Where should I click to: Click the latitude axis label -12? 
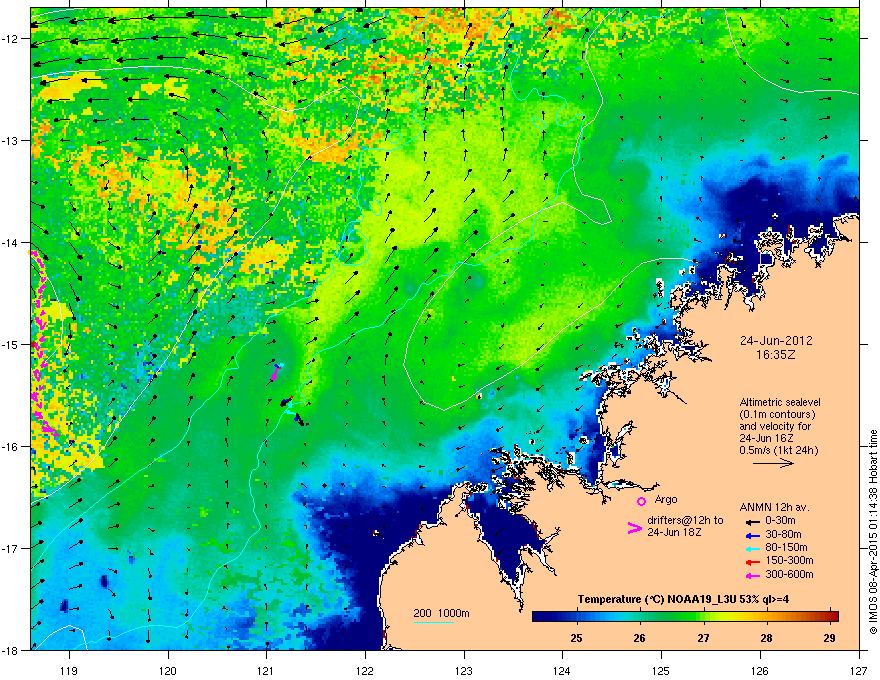point(11,39)
